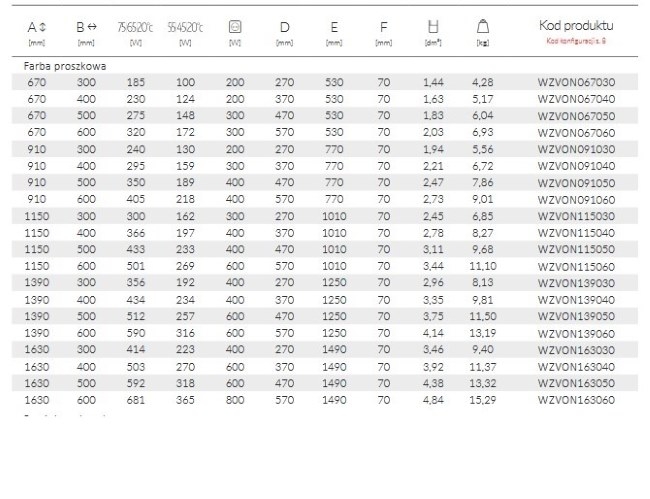Click capacity value 3,44
Screen dimensions: 650x499
point(433,266)
